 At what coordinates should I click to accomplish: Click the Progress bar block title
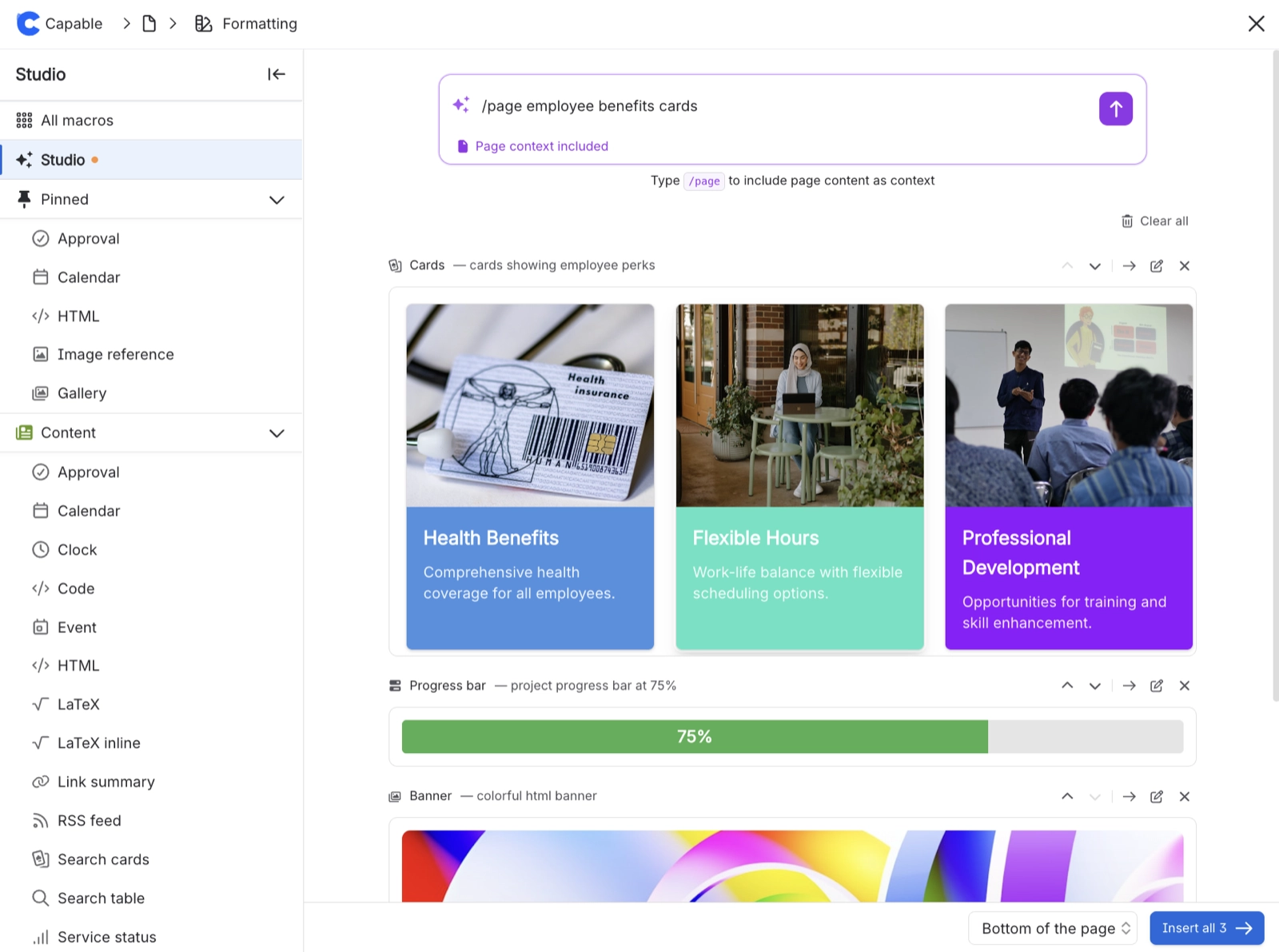[x=448, y=686]
